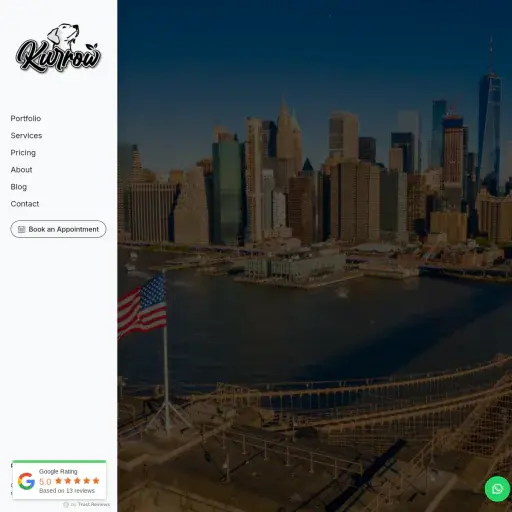Click the Google G logo

pyautogui.click(x=26, y=481)
